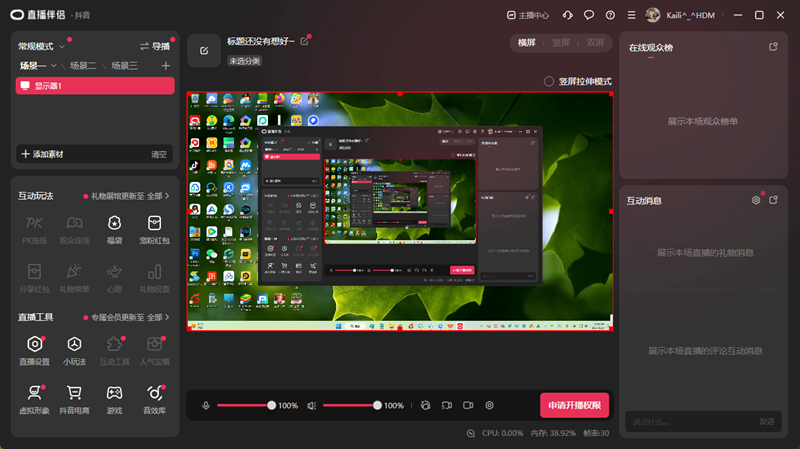Pop out the 在线观众榜 panel
The width and height of the screenshot is (800, 449).
pos(773,47)
